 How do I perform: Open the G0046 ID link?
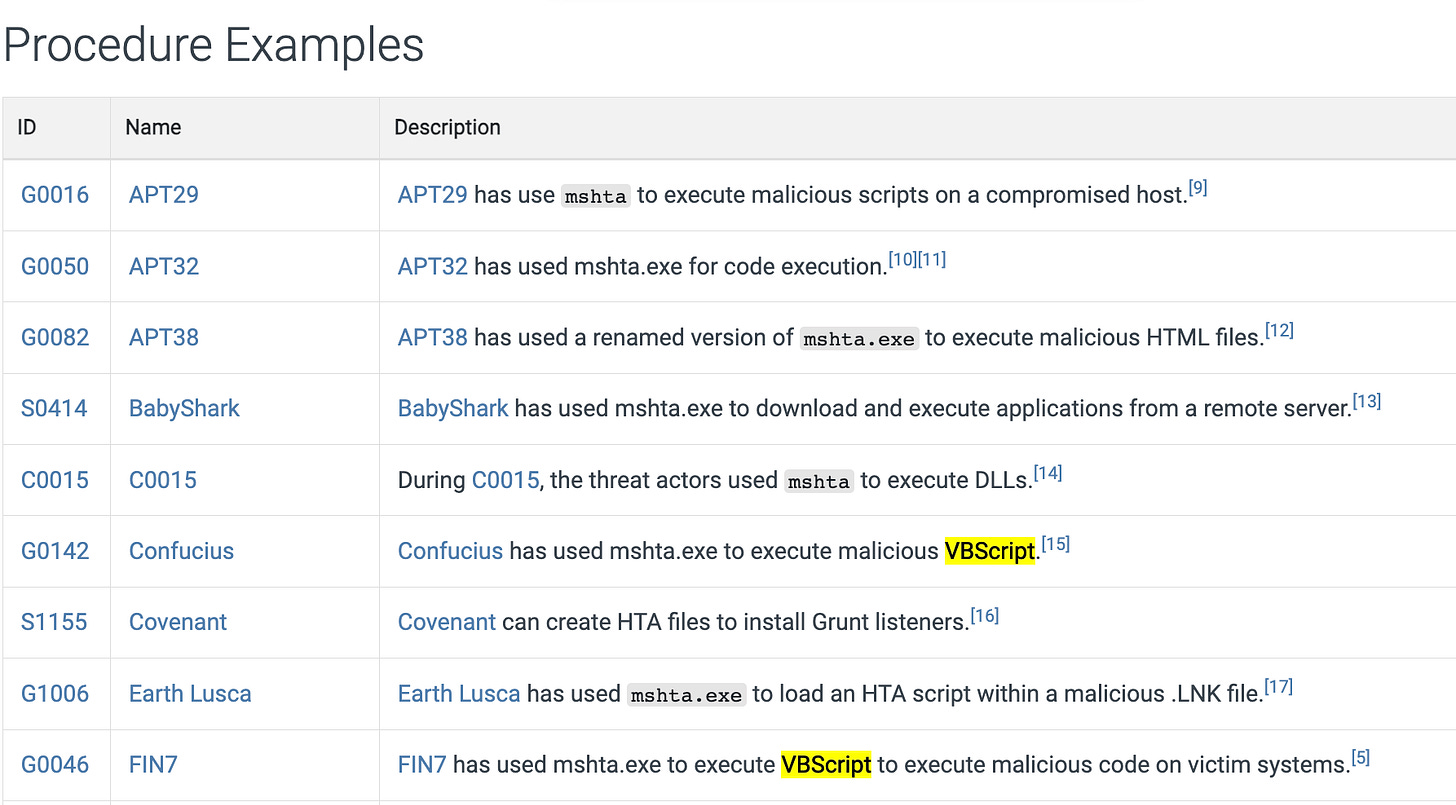(55, 765)
